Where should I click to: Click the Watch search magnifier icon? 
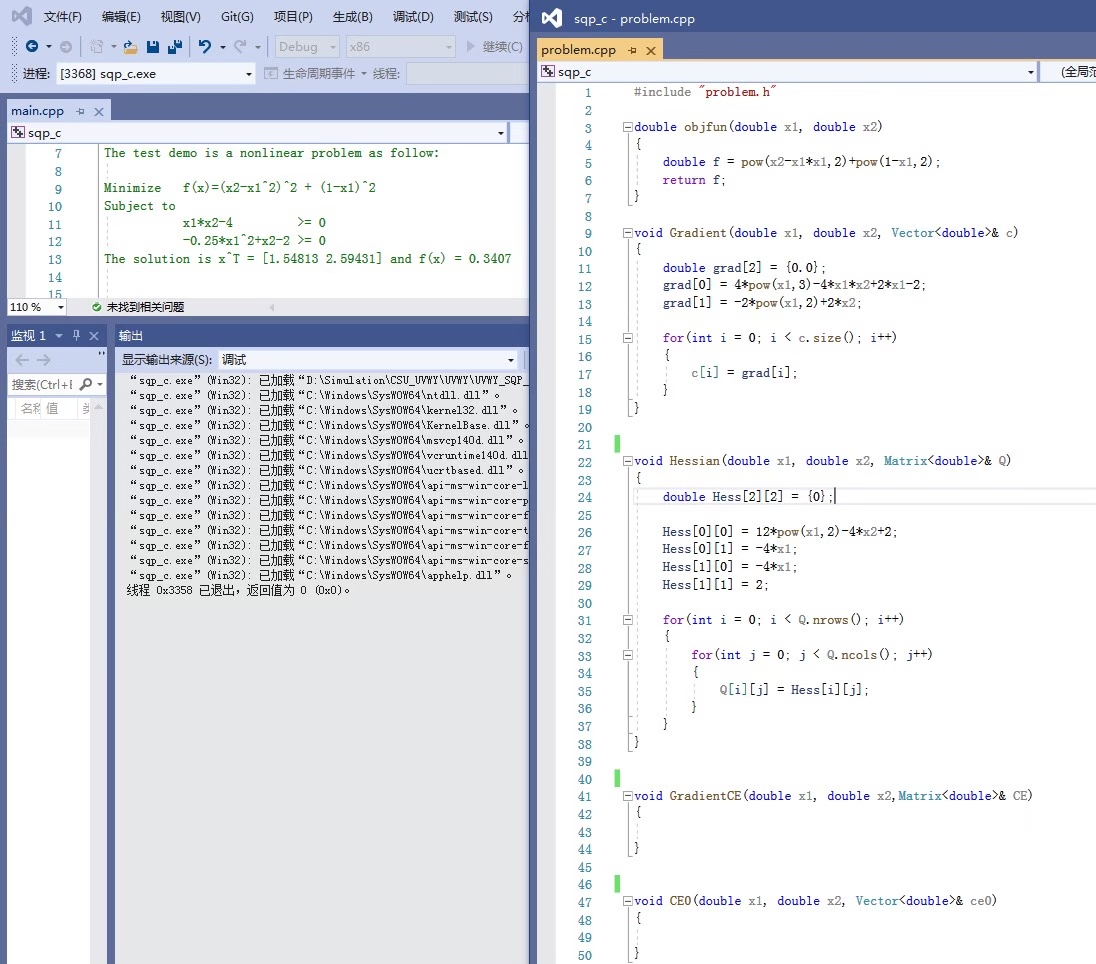pyautogui.click(x=85, y=384)
